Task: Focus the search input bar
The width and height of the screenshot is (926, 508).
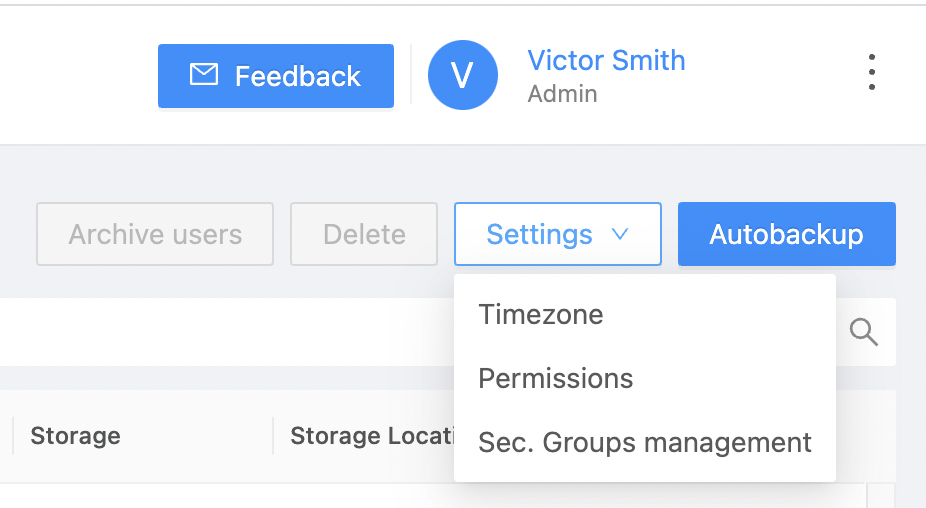Action: [x=227, y=332]
